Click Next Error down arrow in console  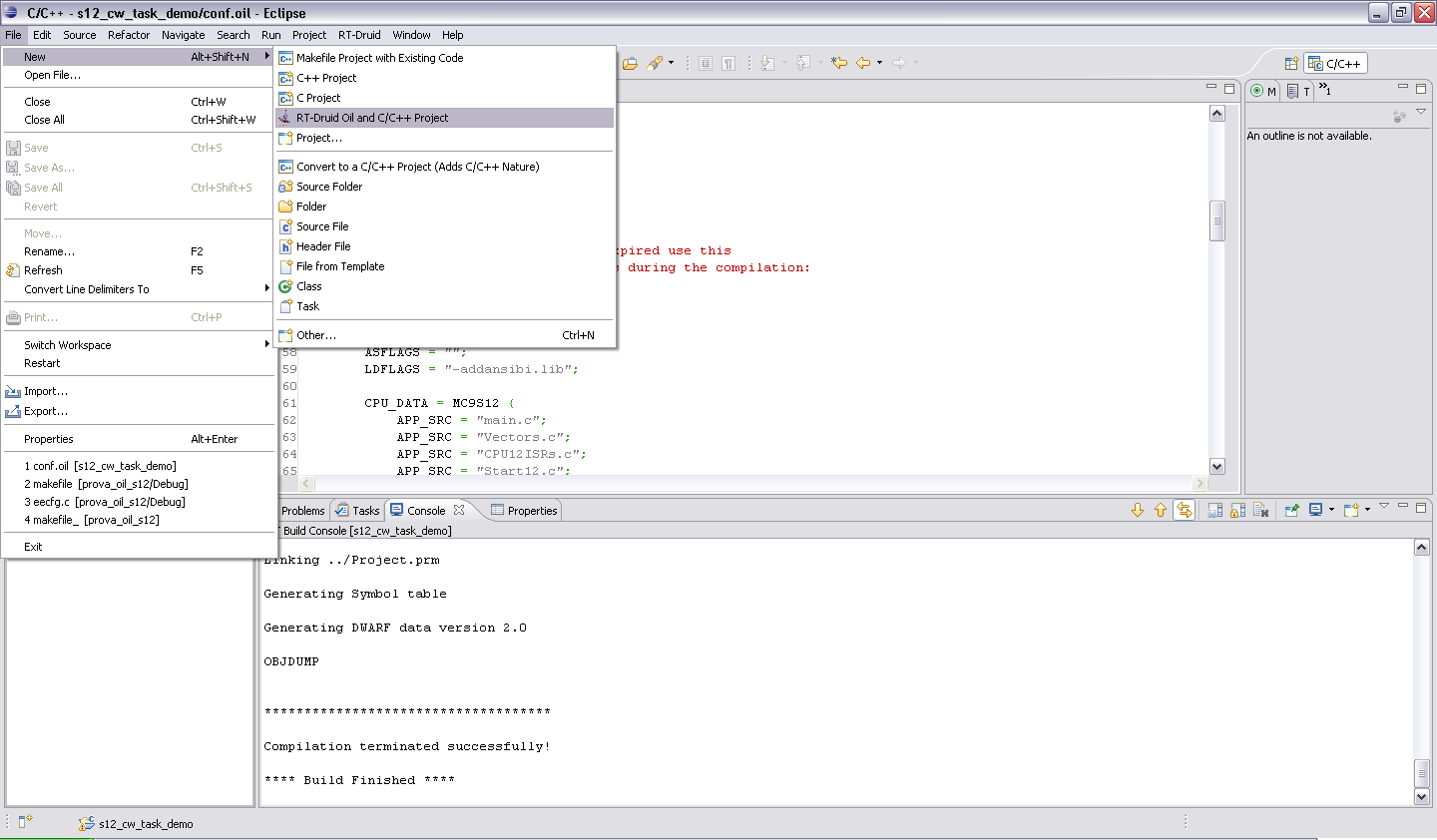pyautogui.click(x=1138, y=510)
